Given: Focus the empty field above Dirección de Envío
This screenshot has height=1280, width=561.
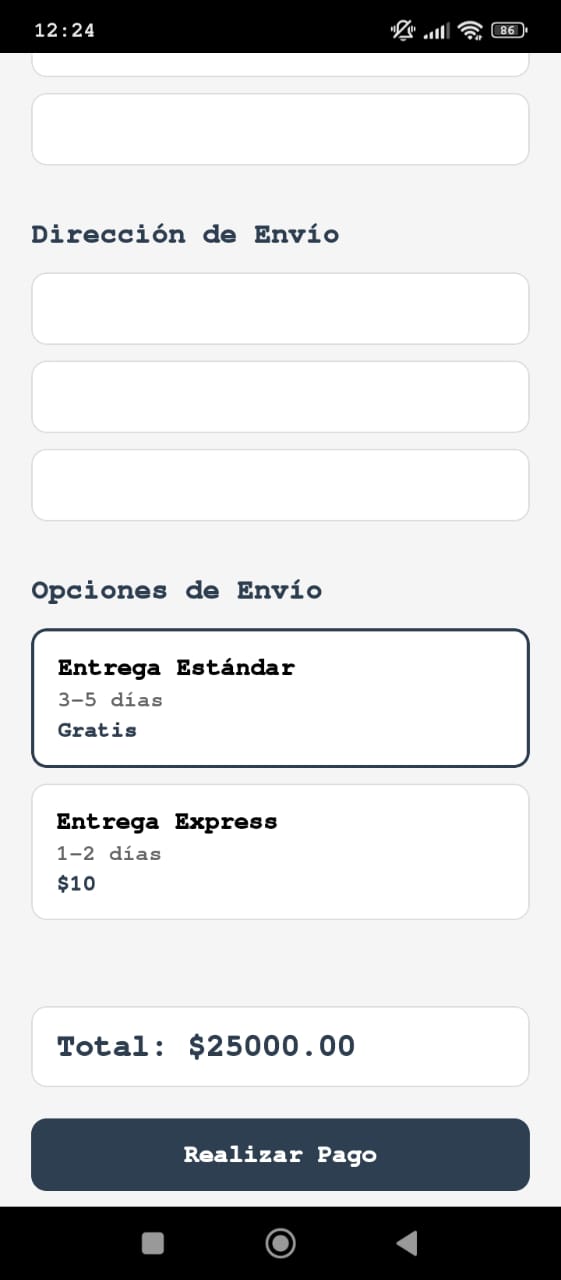Looking at the screenshot, I should pyautogui.click(x=280, y=129).
